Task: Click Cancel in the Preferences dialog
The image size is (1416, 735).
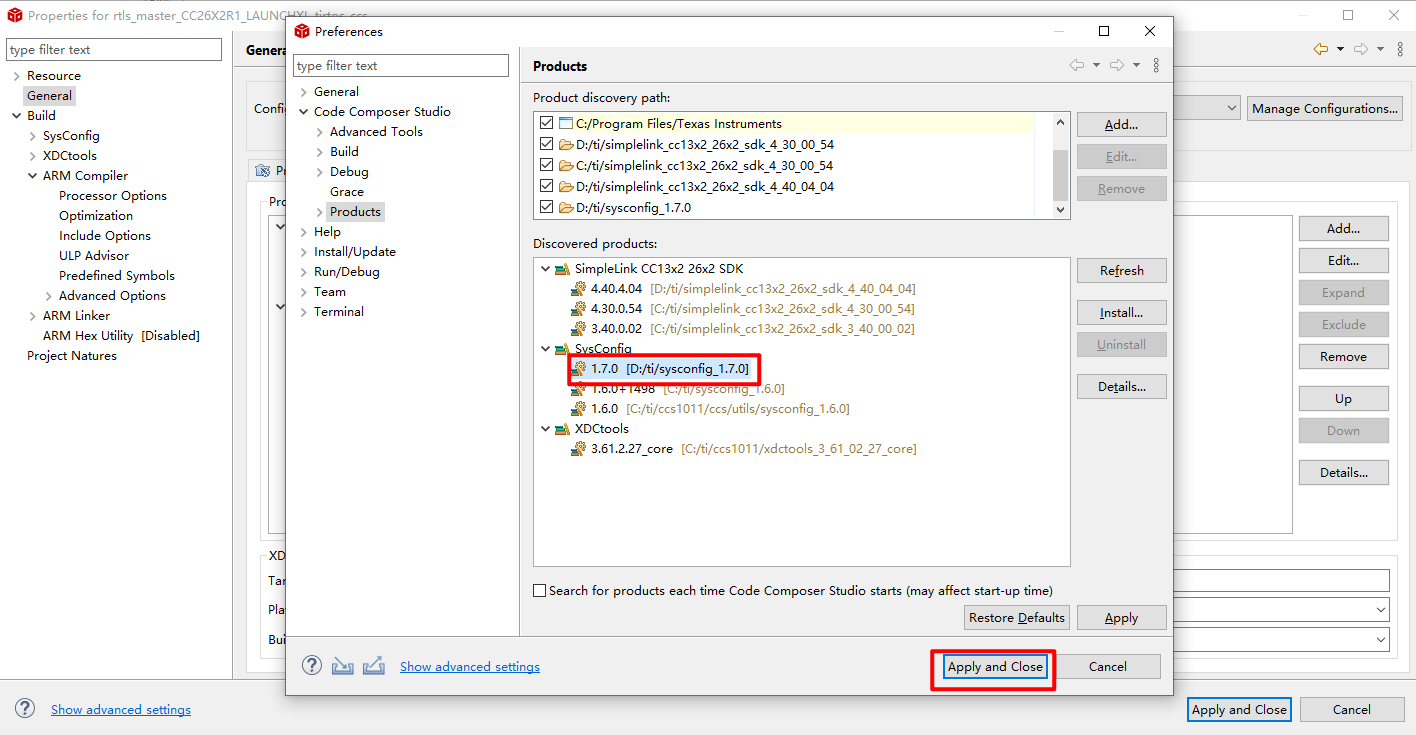Action: pos(1108,667)
